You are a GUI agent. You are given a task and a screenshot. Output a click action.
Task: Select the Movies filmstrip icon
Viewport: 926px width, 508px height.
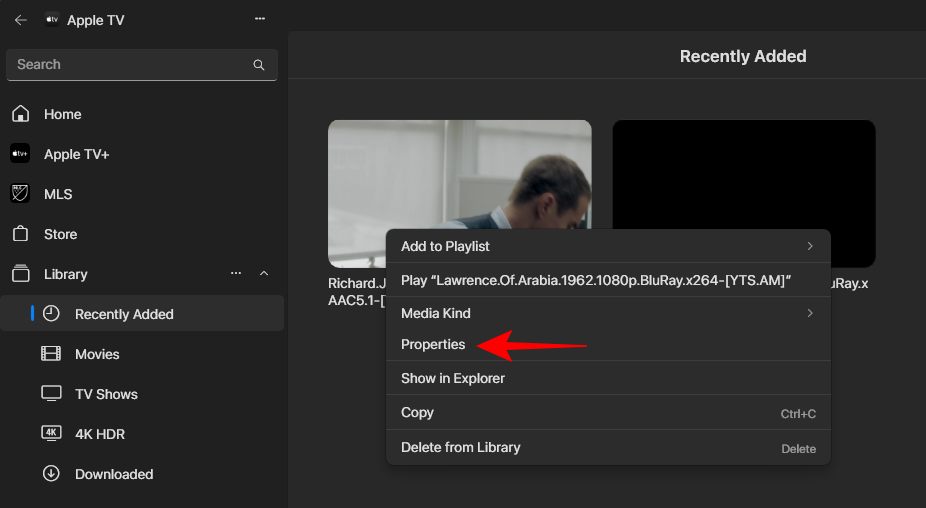tap(51, 354)
